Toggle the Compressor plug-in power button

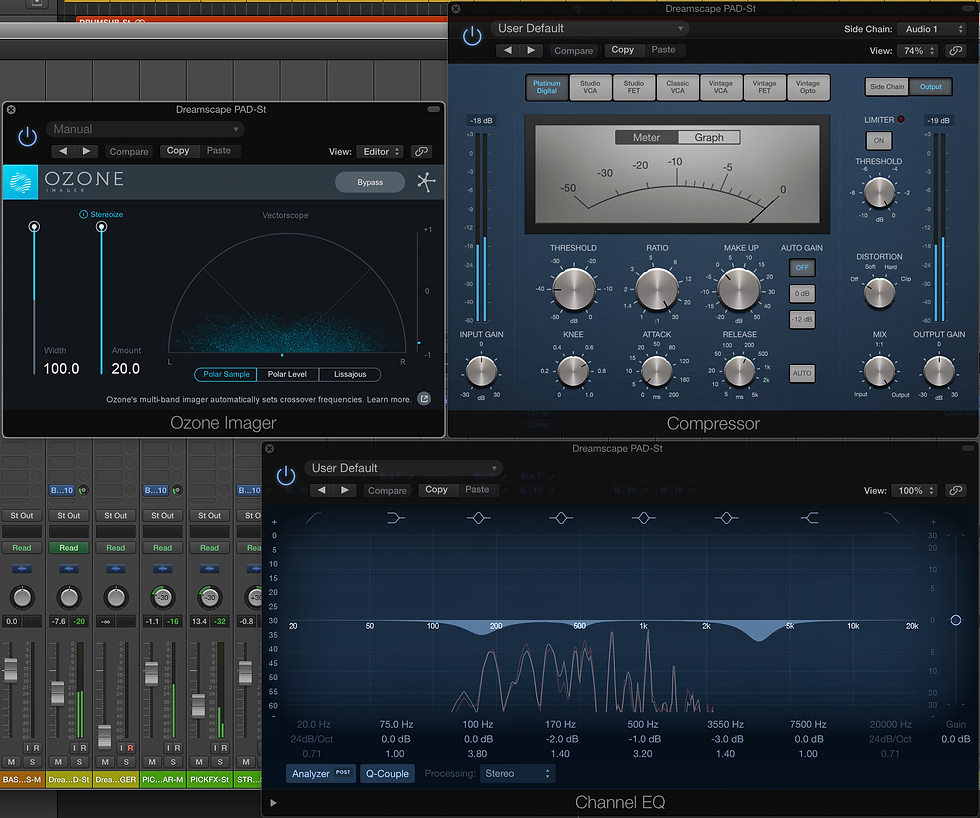point(472,36)
